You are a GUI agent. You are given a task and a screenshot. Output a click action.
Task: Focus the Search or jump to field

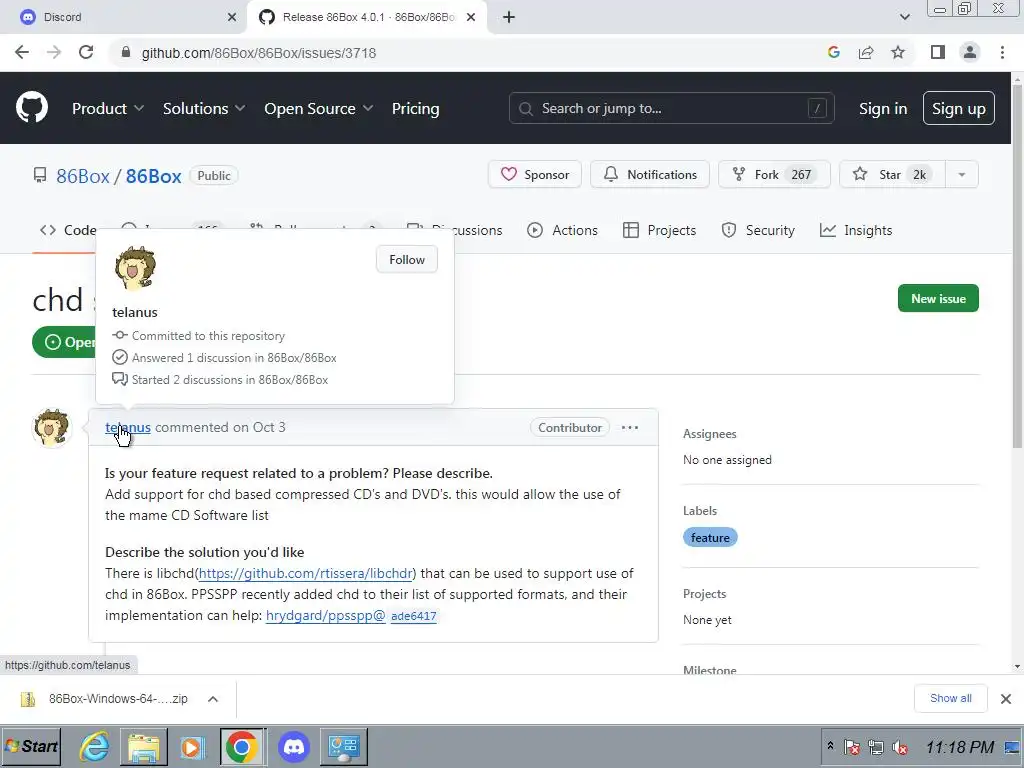click(x=671, y=108)
